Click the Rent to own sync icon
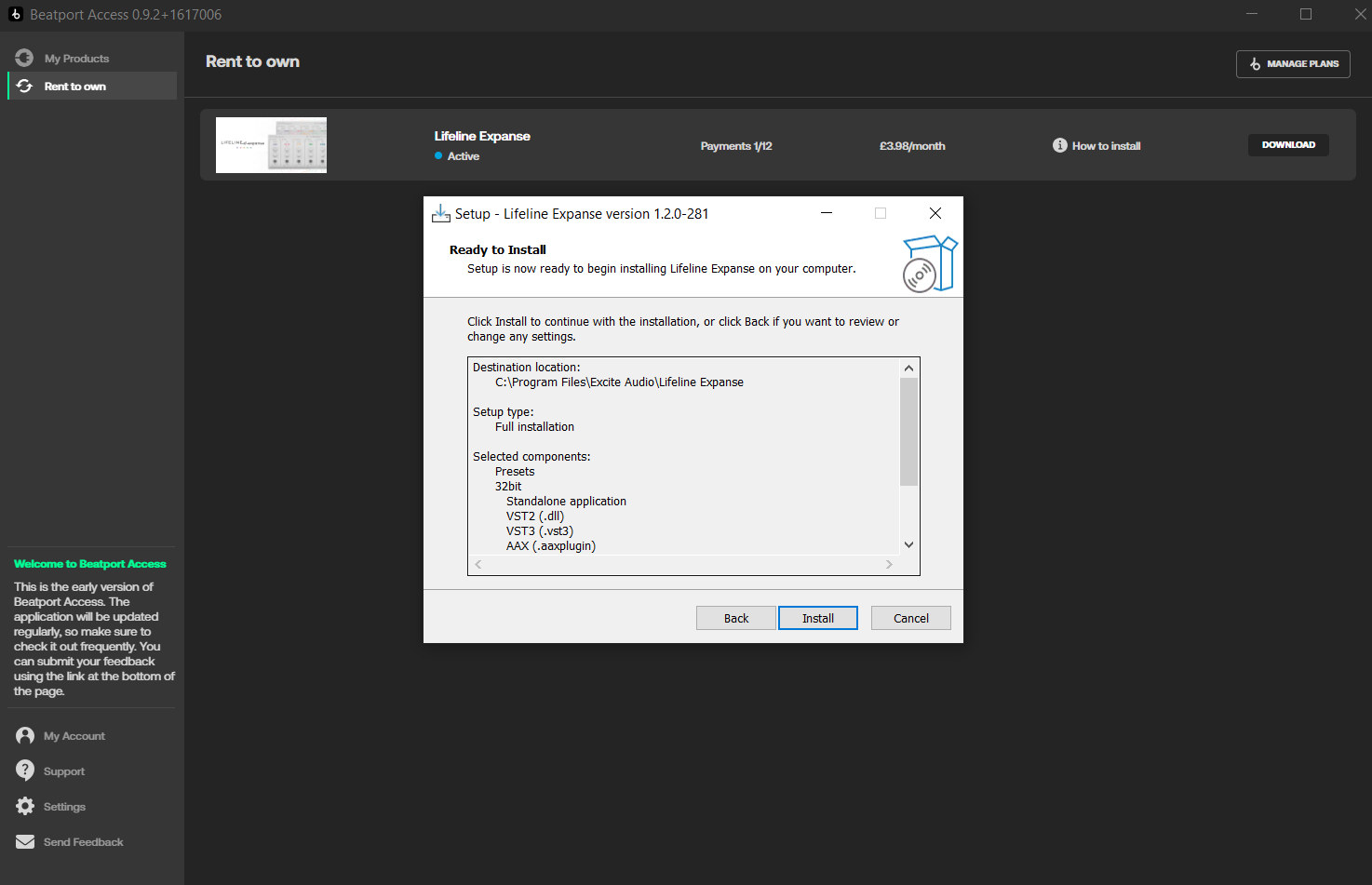The width and height of the screenshot is (1372, 885). coord(24,86)
